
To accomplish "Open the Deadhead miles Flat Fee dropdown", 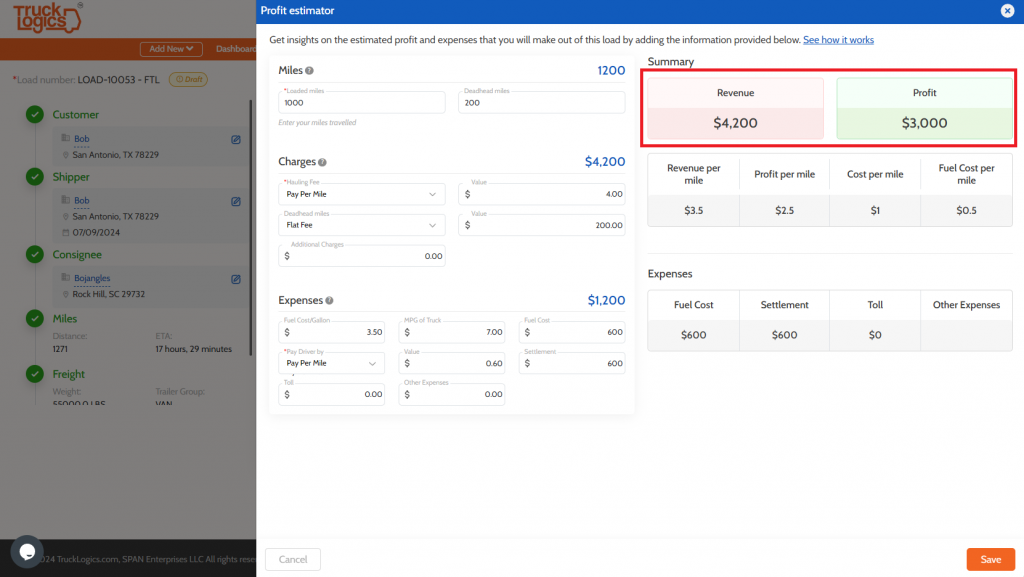I will pyautogui.click(x=362, y=225).
